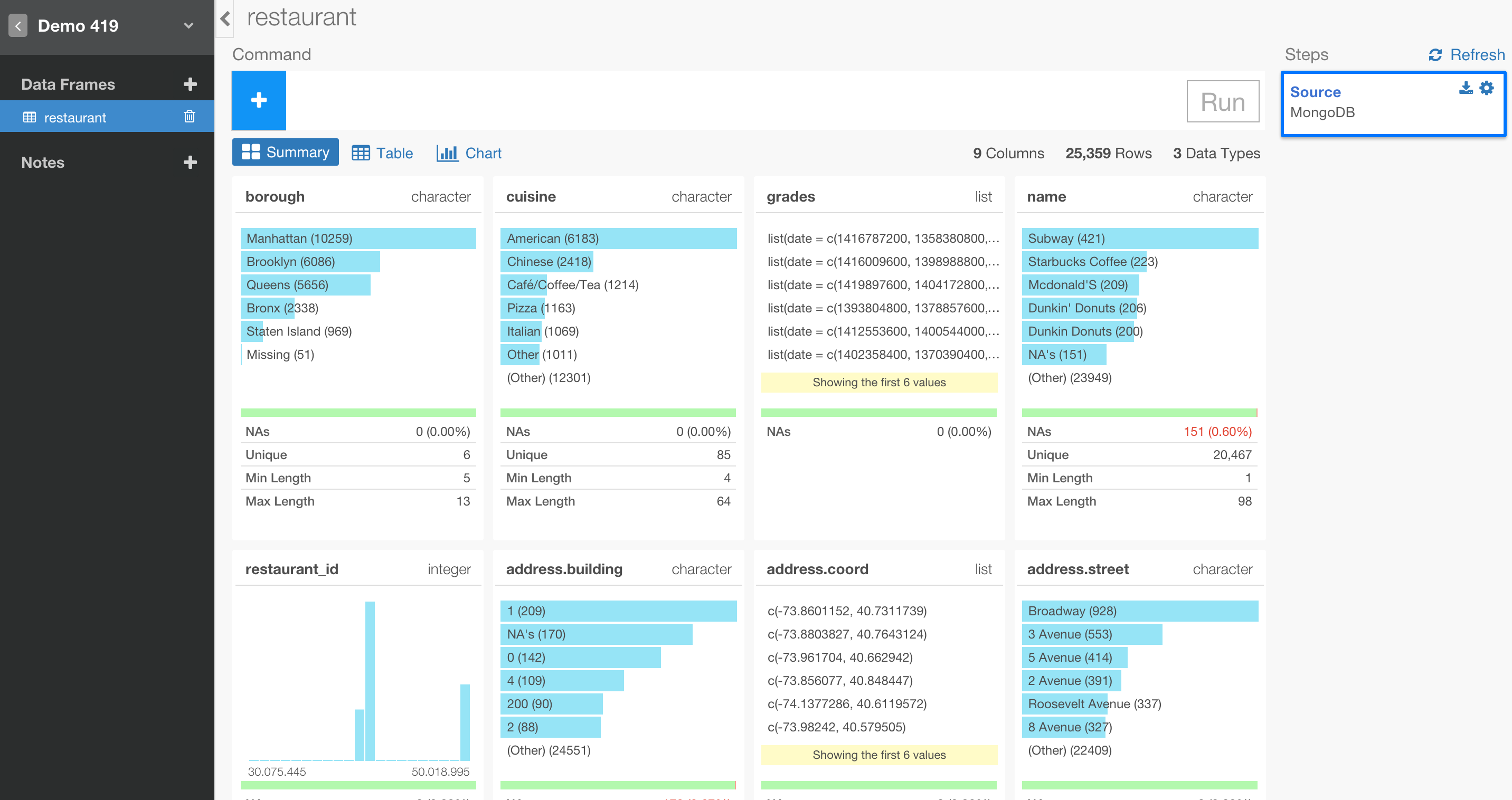Image resolution: width=1512 pixels, height=800 pixels.
Task: Click the Run button
Action: pyautogui.click(x=1223, y=101)
